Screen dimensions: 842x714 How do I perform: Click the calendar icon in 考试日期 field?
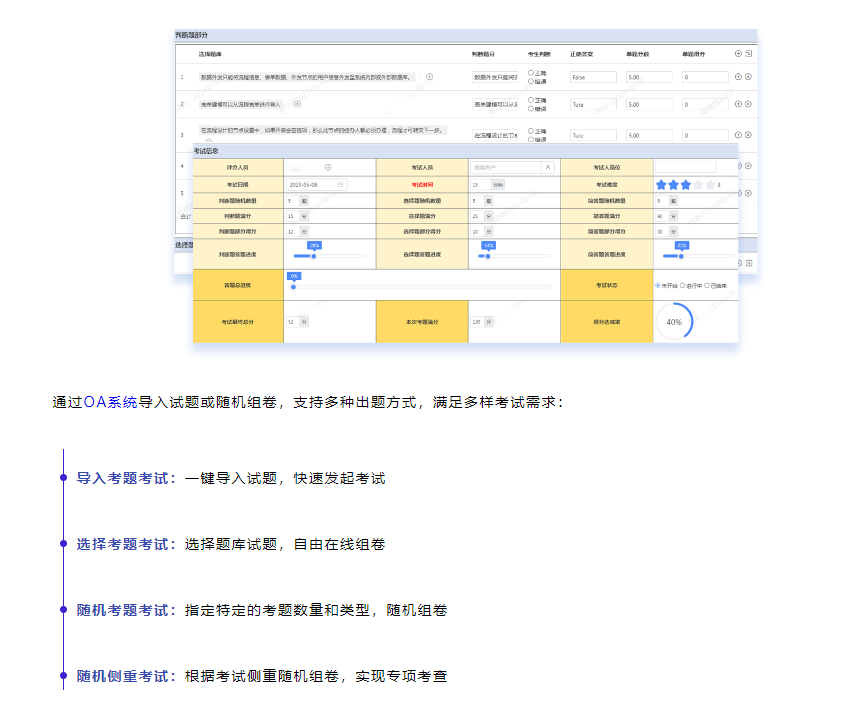click(x=340, y=185)
